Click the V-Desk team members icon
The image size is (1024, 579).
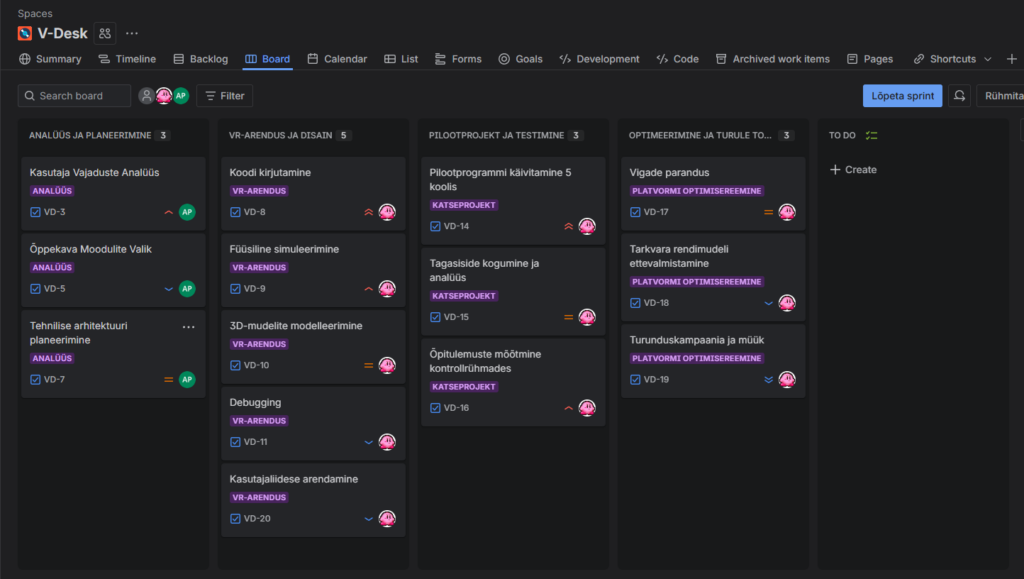[x=105, y=33]
